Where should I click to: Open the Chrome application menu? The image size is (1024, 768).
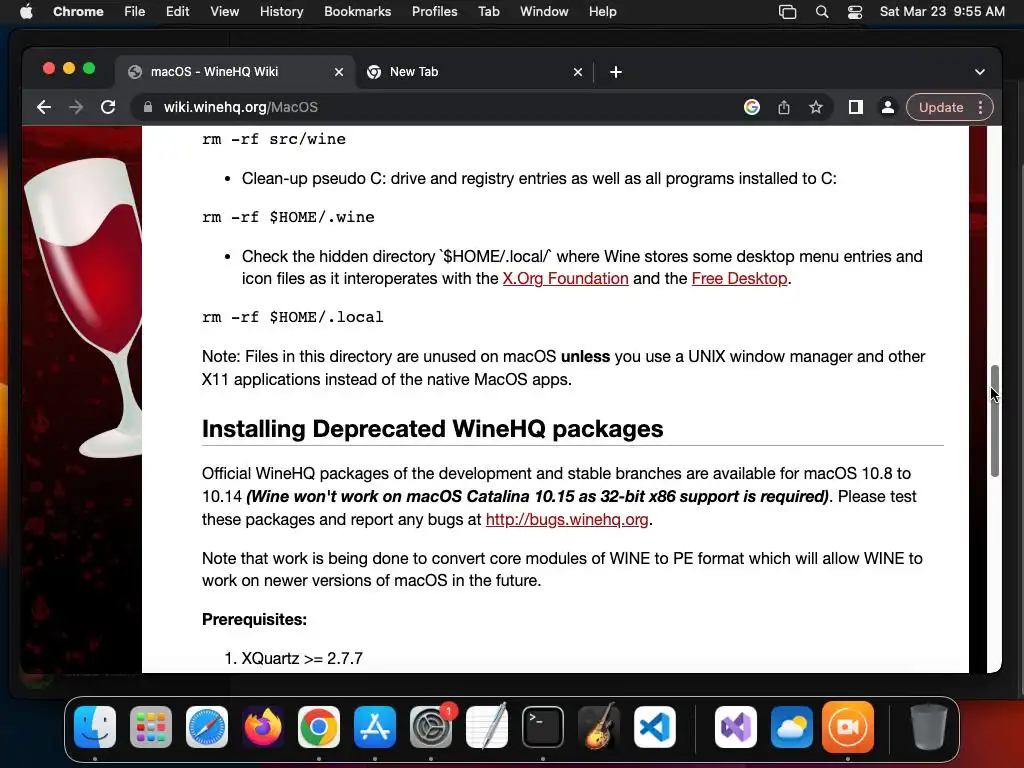click(78, 12)
